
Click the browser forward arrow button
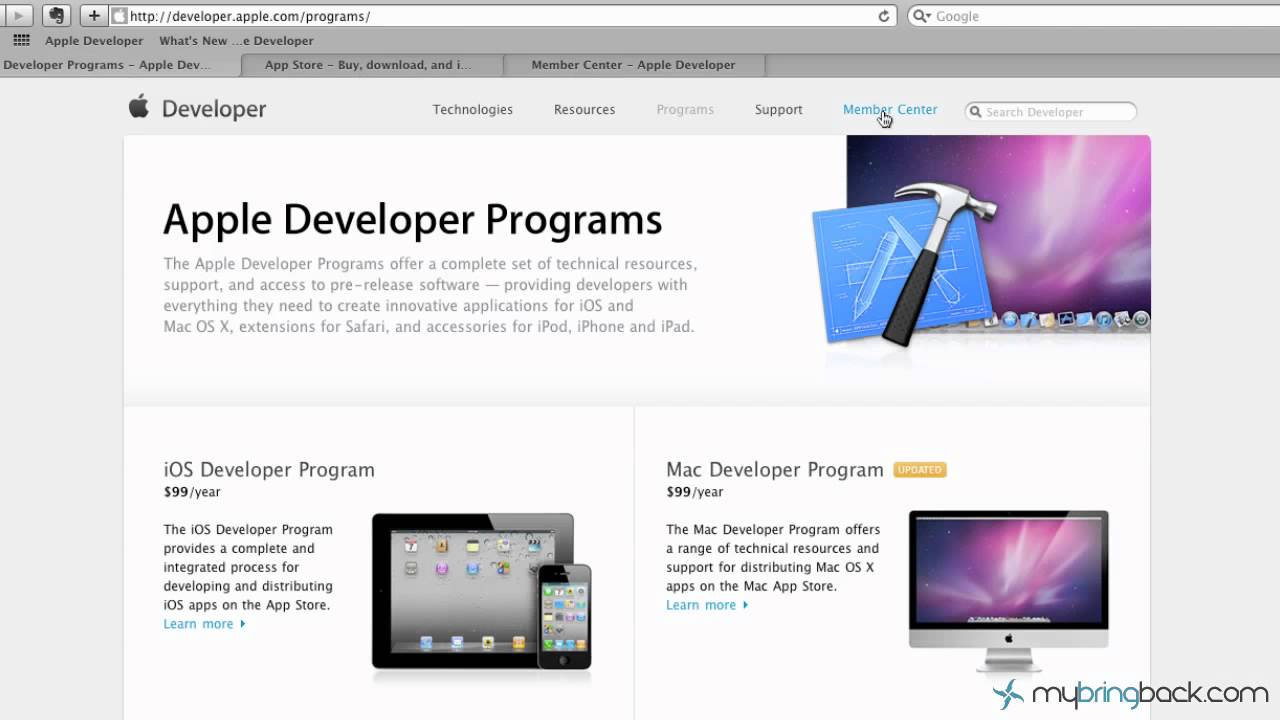pyautogui.click(x=19, y=16)
